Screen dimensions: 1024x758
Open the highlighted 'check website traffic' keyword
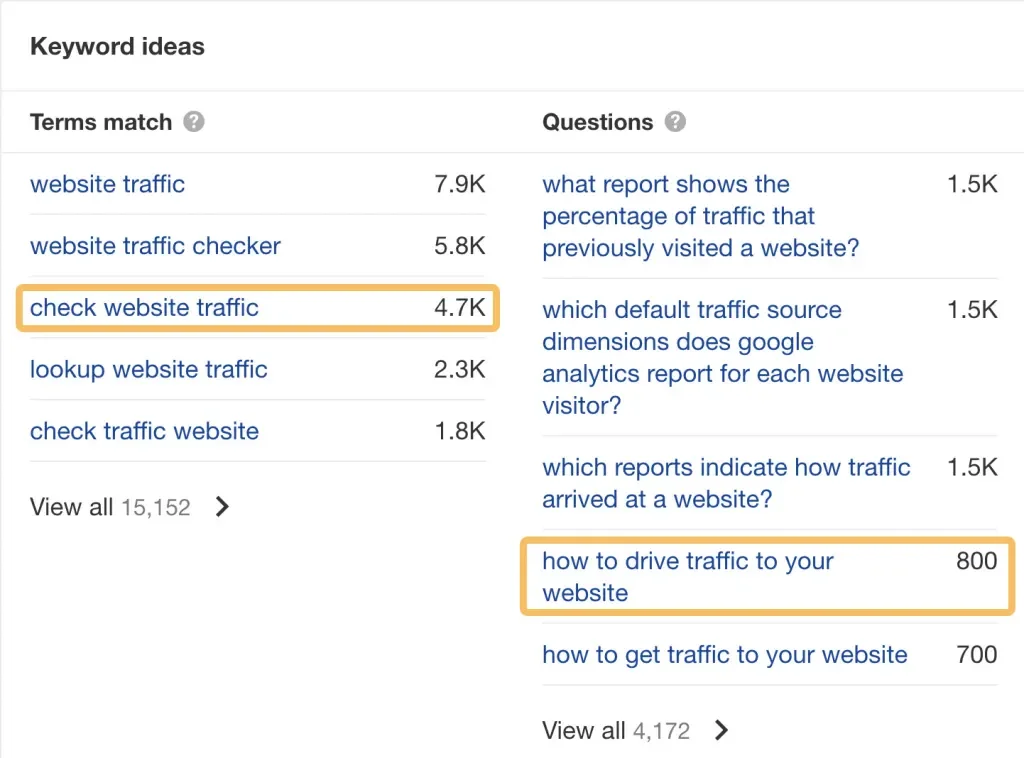[x=143, y=308]
